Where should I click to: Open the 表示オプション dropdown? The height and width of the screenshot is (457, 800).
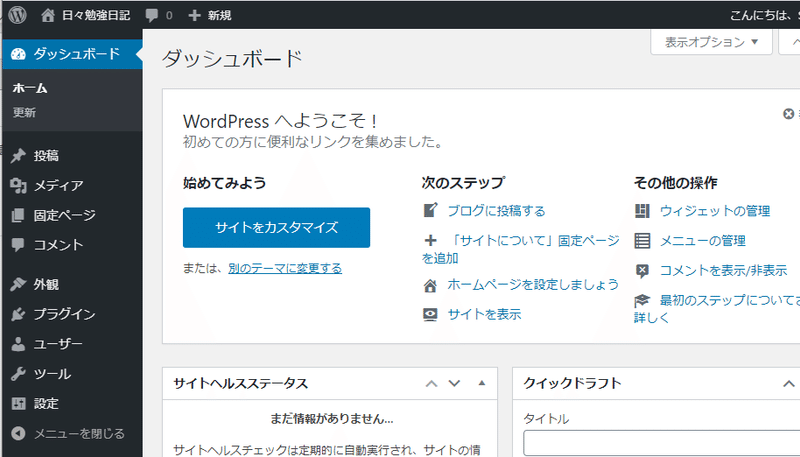711,42
